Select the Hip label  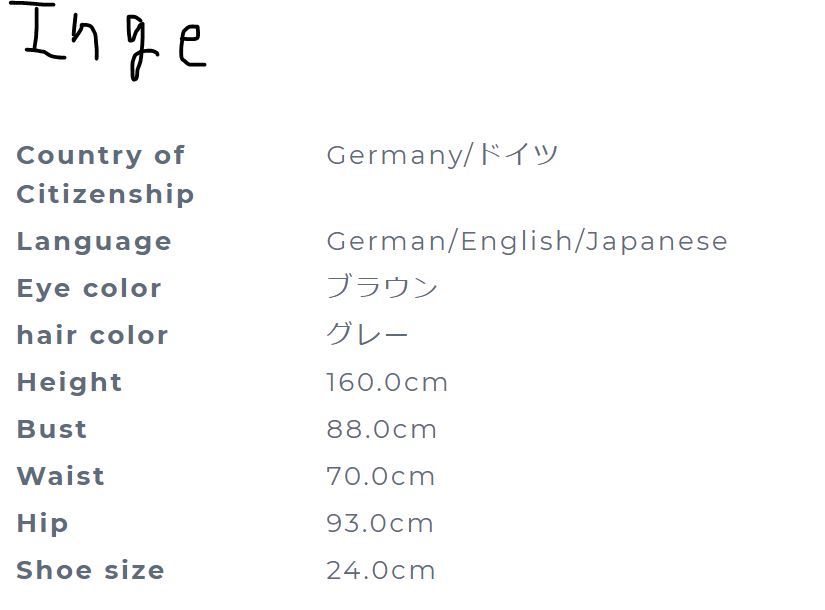click(x=42, y=524)
